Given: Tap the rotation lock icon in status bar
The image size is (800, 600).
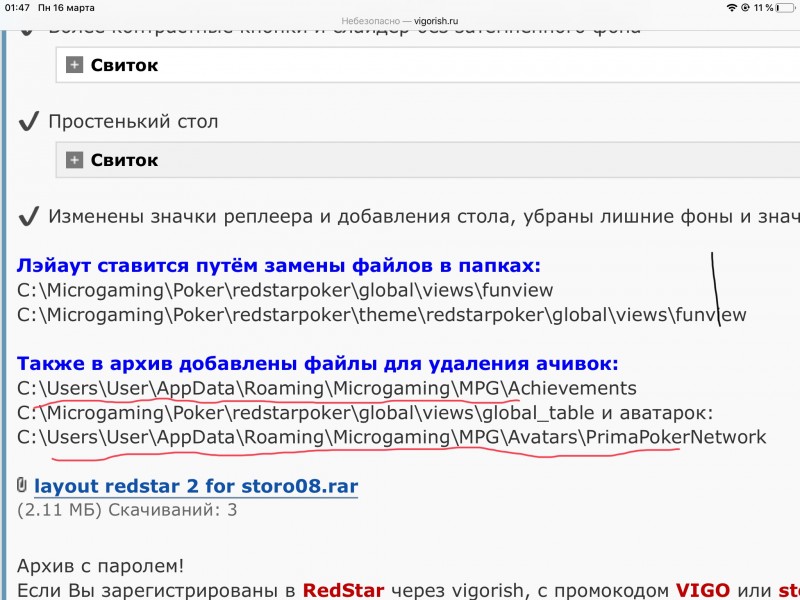Looking at the screenshot, I should 745,7.
